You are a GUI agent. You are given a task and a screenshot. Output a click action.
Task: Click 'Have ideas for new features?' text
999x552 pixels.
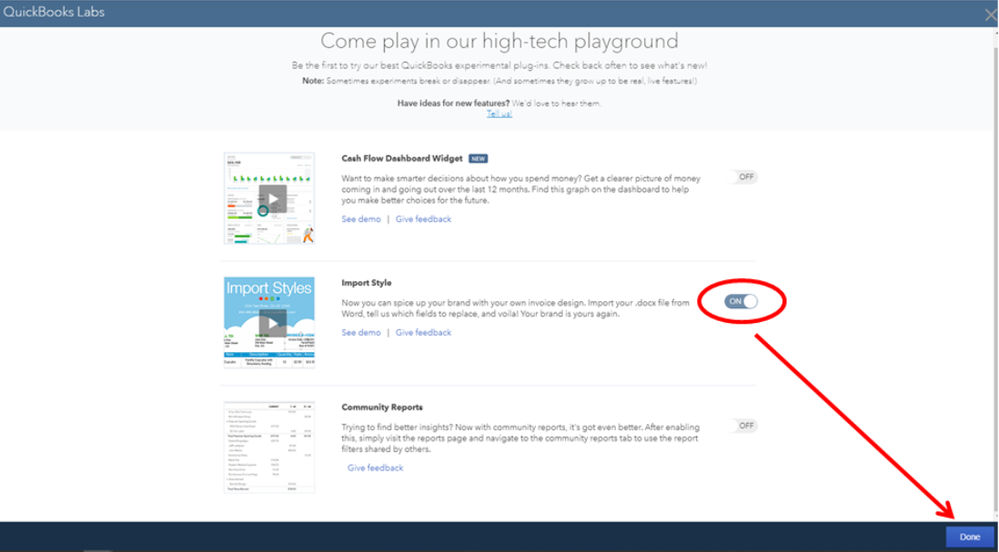coord(453,103)
